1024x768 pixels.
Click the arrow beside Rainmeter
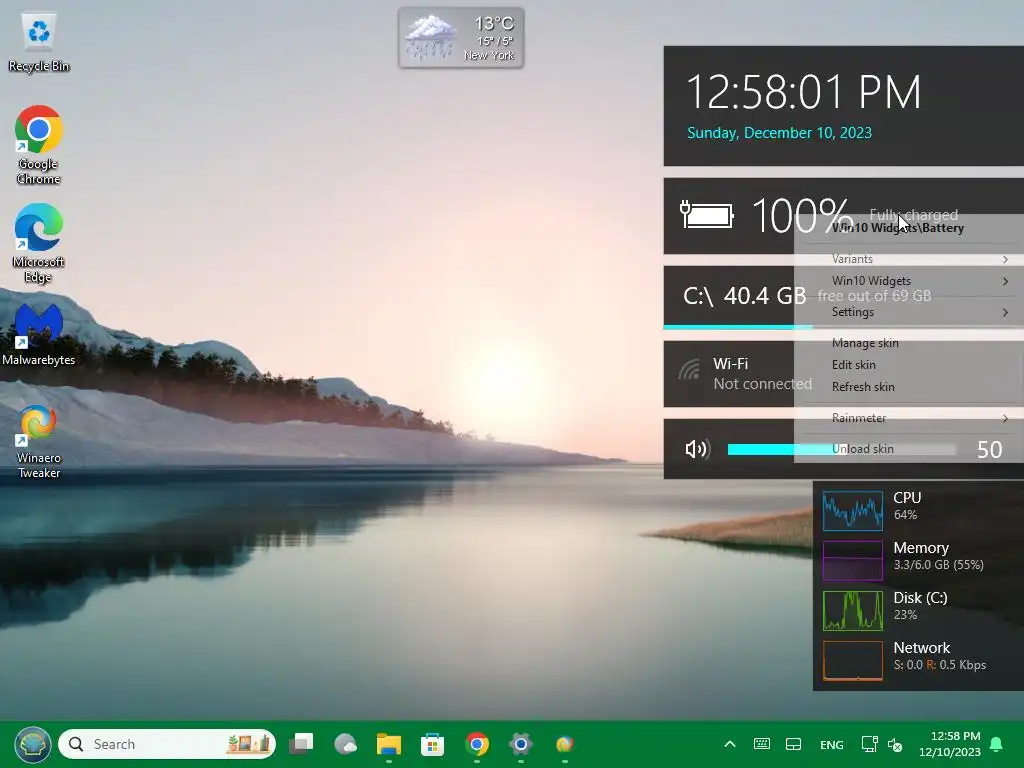[1005, 418]
